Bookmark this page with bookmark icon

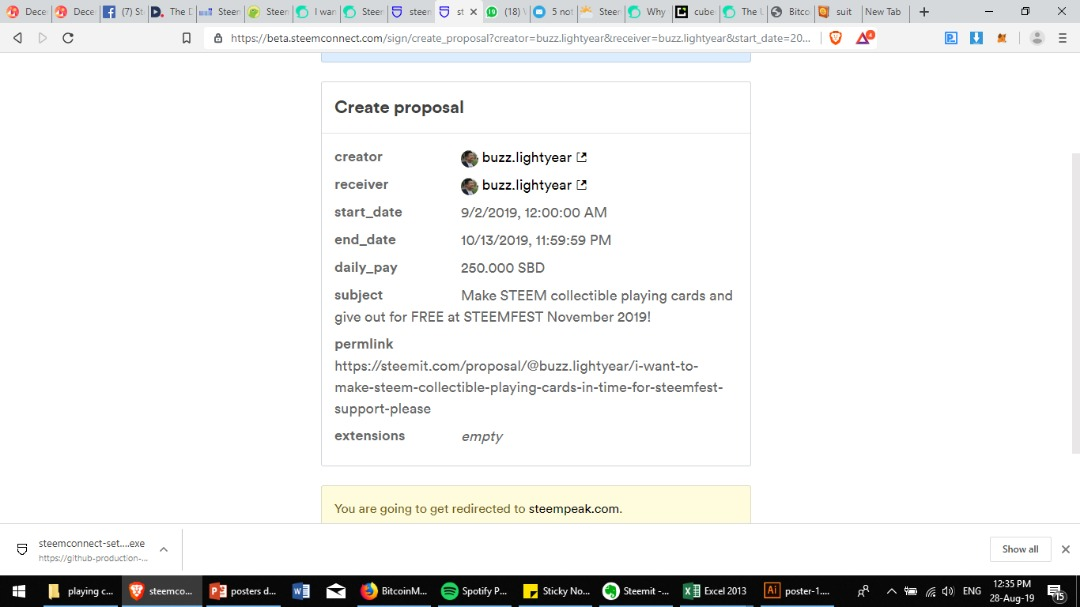coord(186,38)
